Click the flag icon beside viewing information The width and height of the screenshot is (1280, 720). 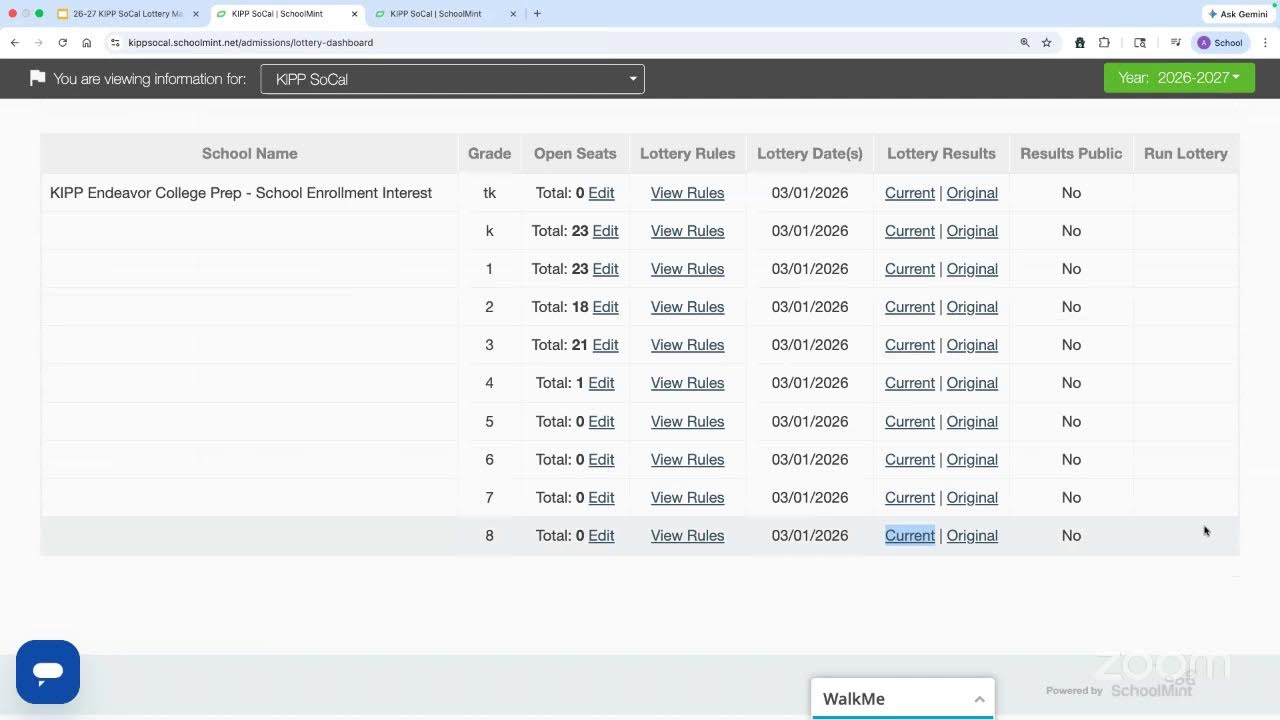point(38,78)
